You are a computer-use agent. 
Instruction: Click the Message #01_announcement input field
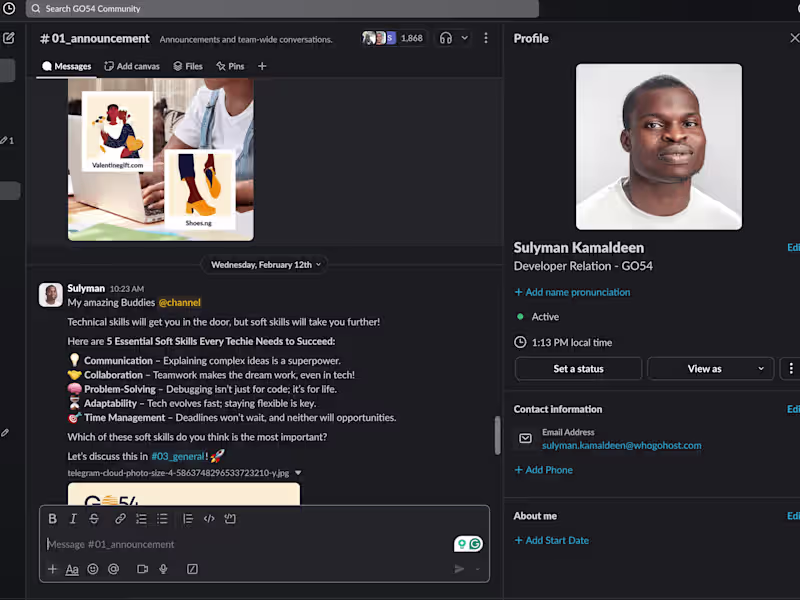245,544
